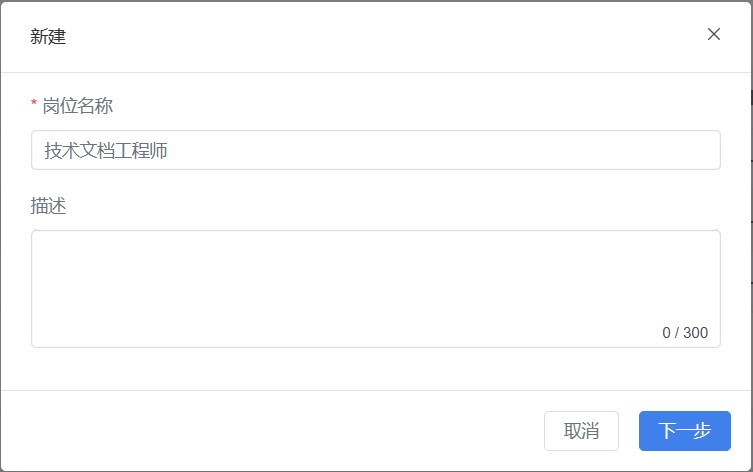Click the 新建 dialog title

pyautogui.click(x=48, y=37)
